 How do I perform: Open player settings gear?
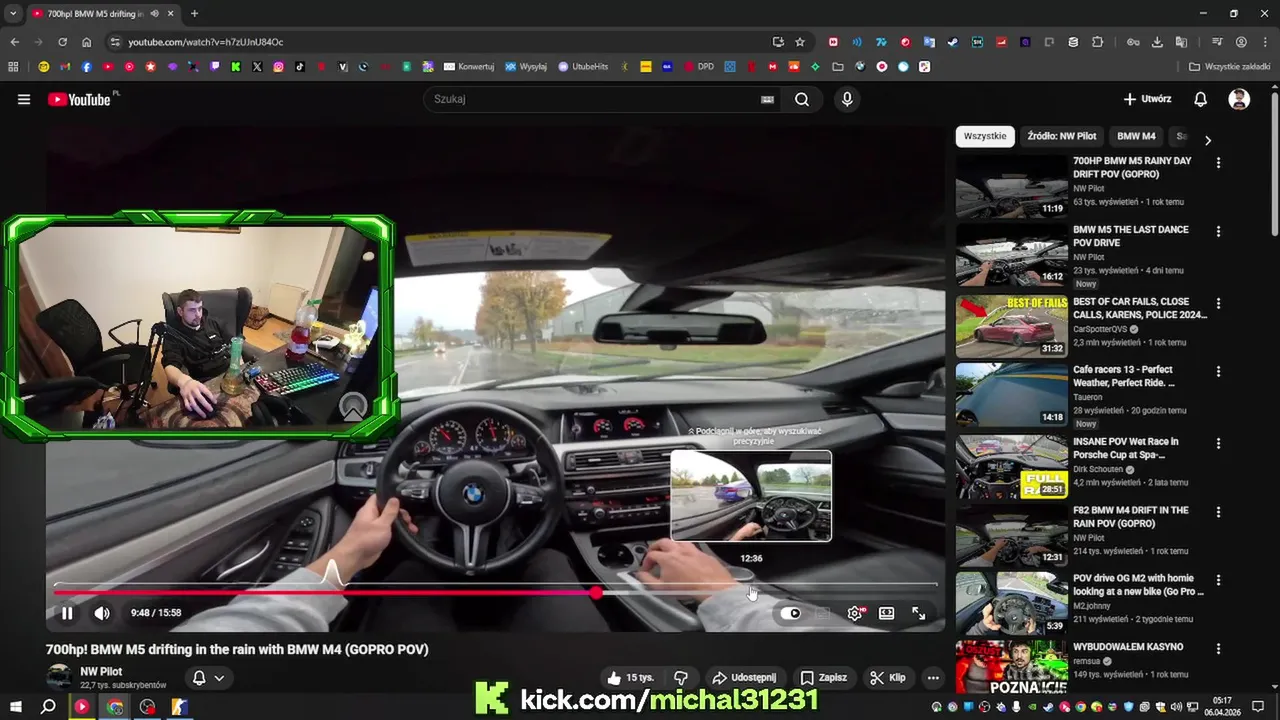pyautogui.click(x=855, y=613)
